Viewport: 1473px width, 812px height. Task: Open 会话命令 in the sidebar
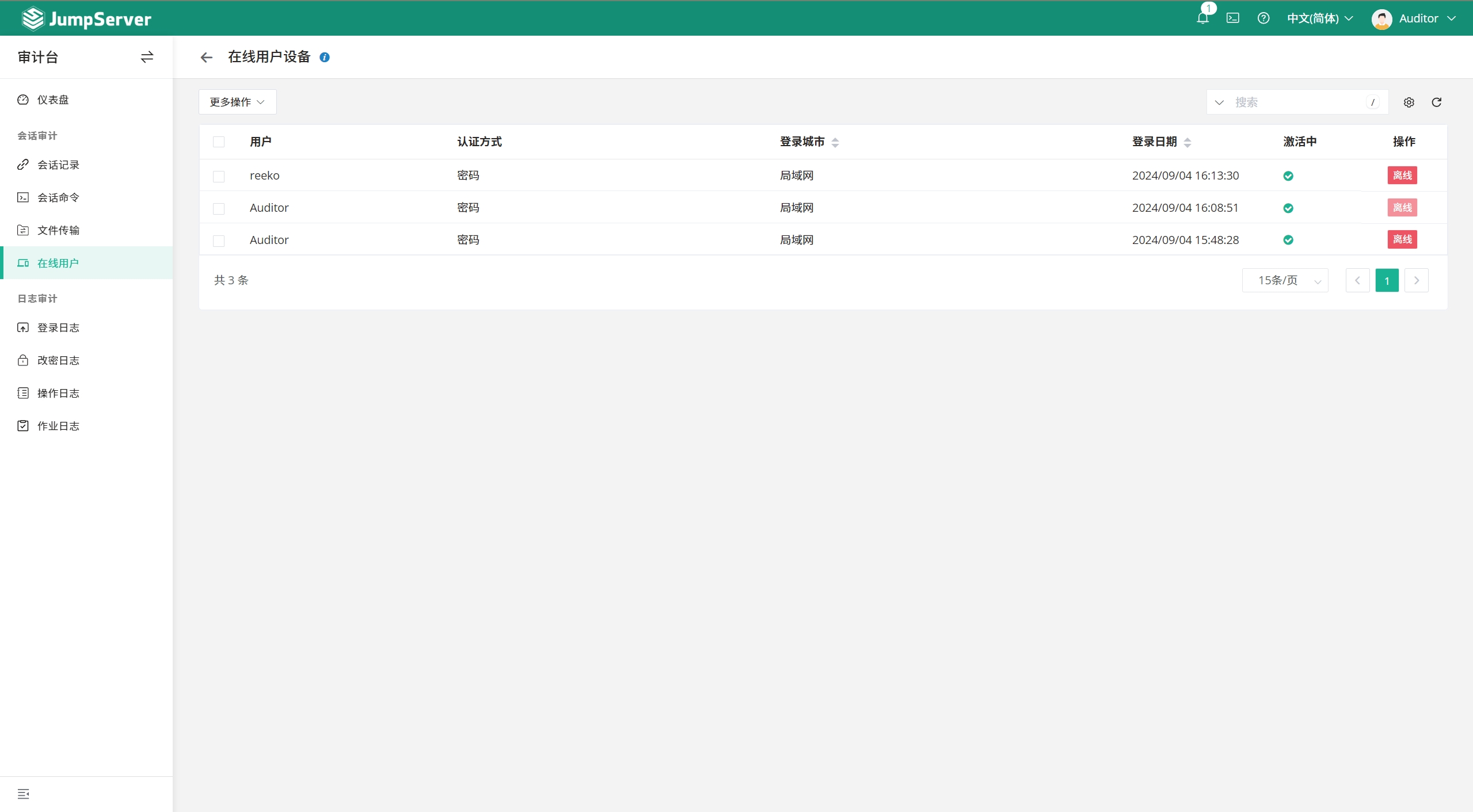[86, 197]
